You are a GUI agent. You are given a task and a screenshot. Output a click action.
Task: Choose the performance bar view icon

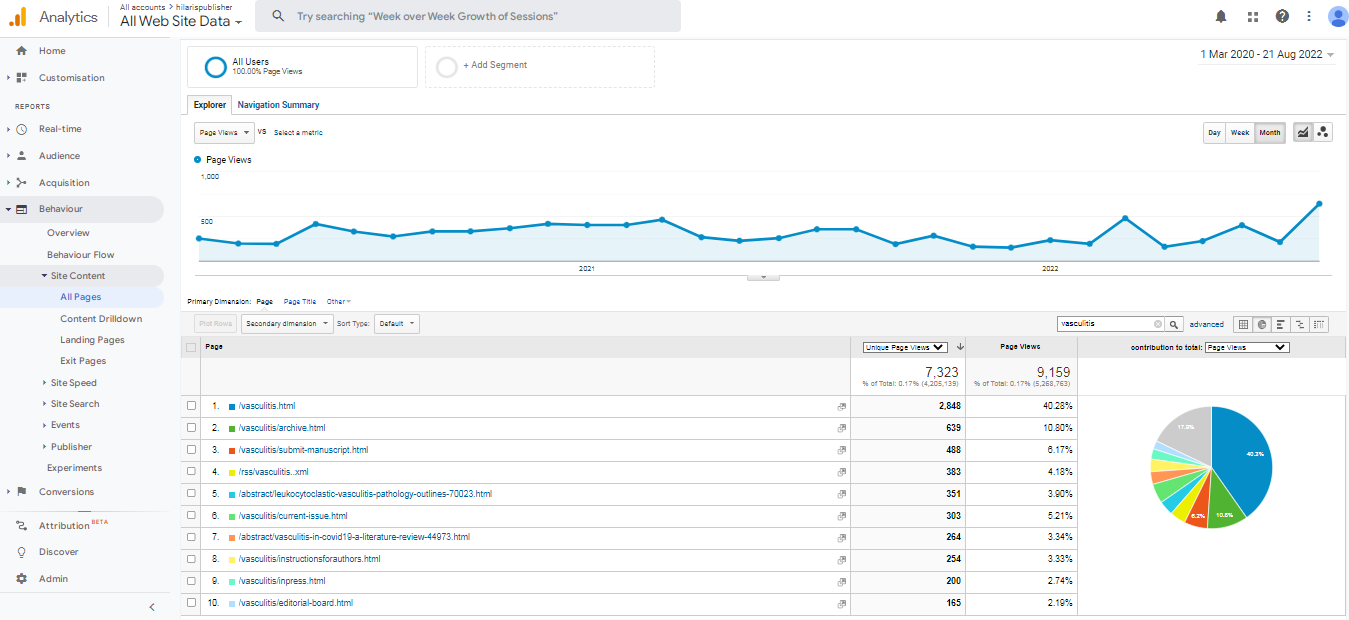tap(1281, 324)
